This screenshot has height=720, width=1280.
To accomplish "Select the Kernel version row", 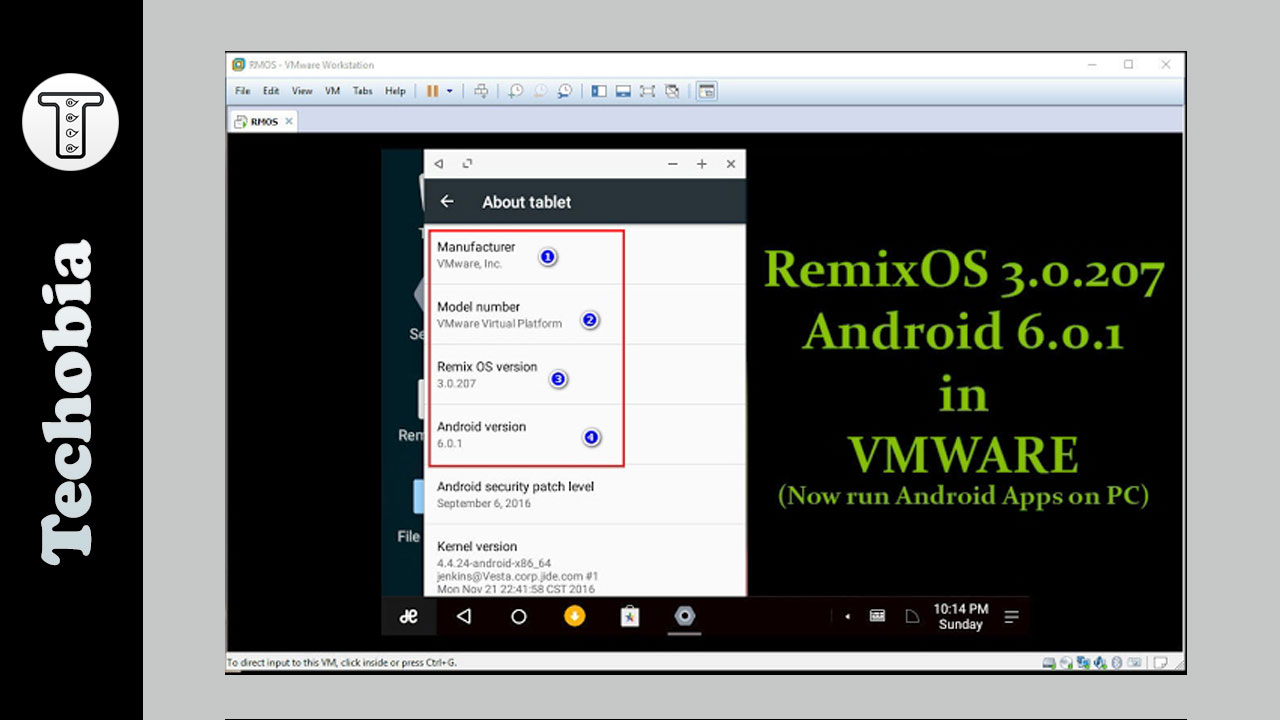I will tap(585, 561).
